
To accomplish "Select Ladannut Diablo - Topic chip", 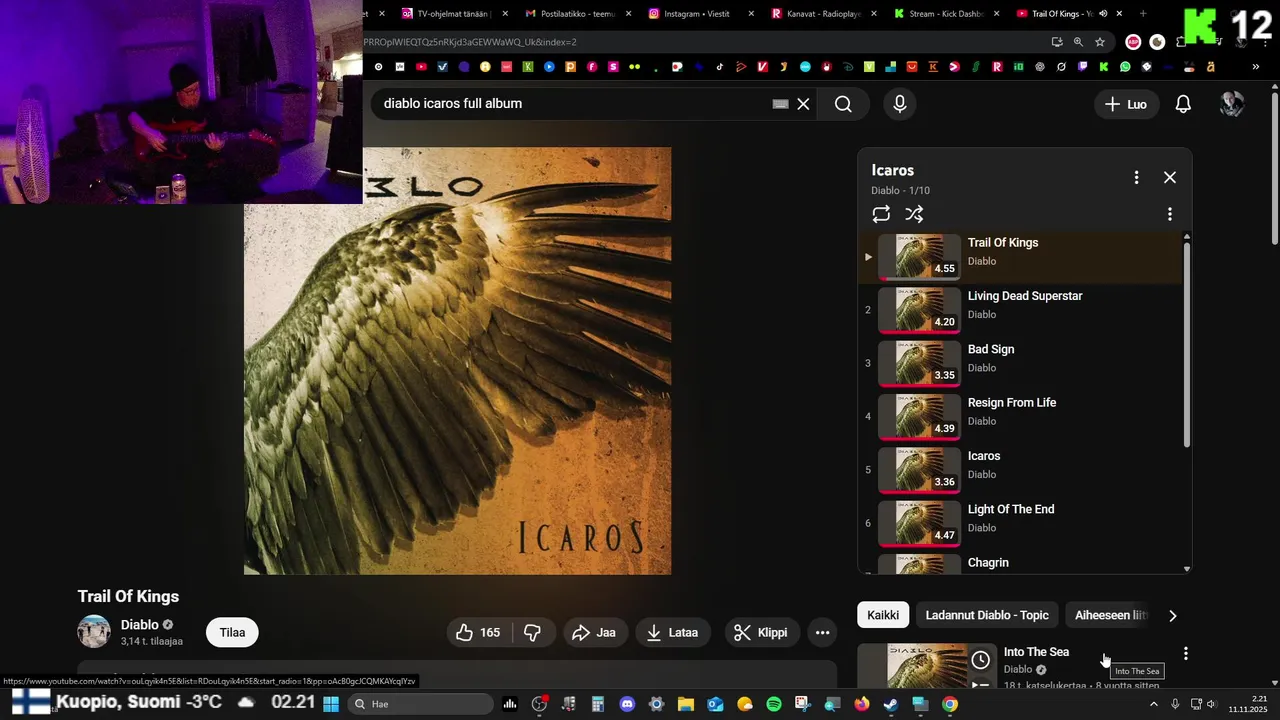I will 987,615.
